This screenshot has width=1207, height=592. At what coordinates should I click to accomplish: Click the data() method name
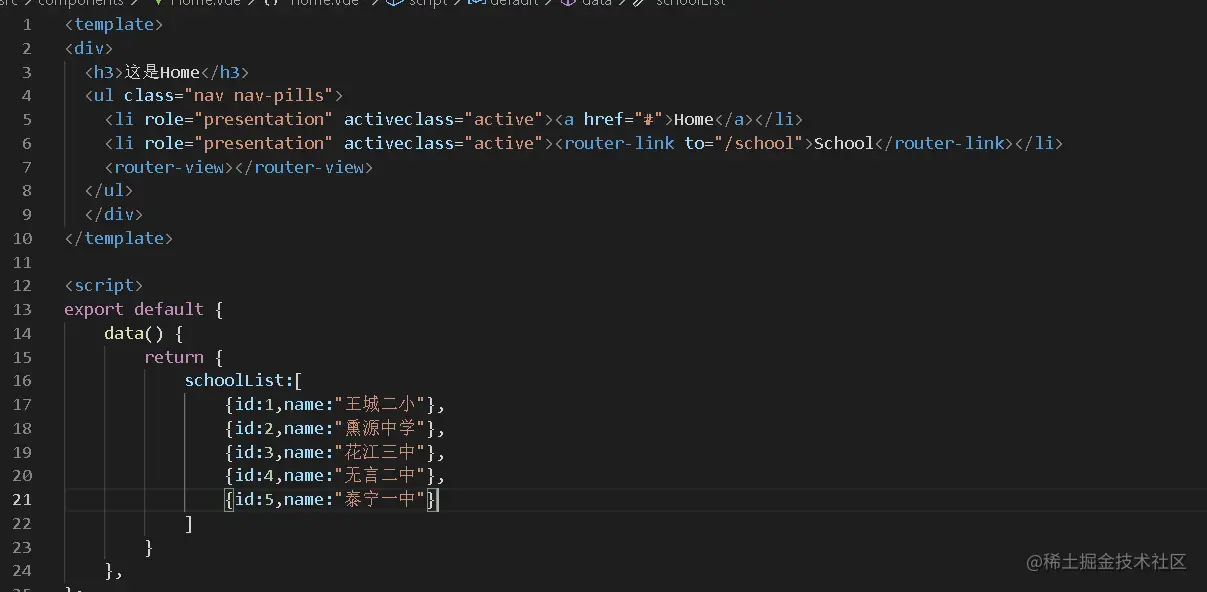point(124,333)
